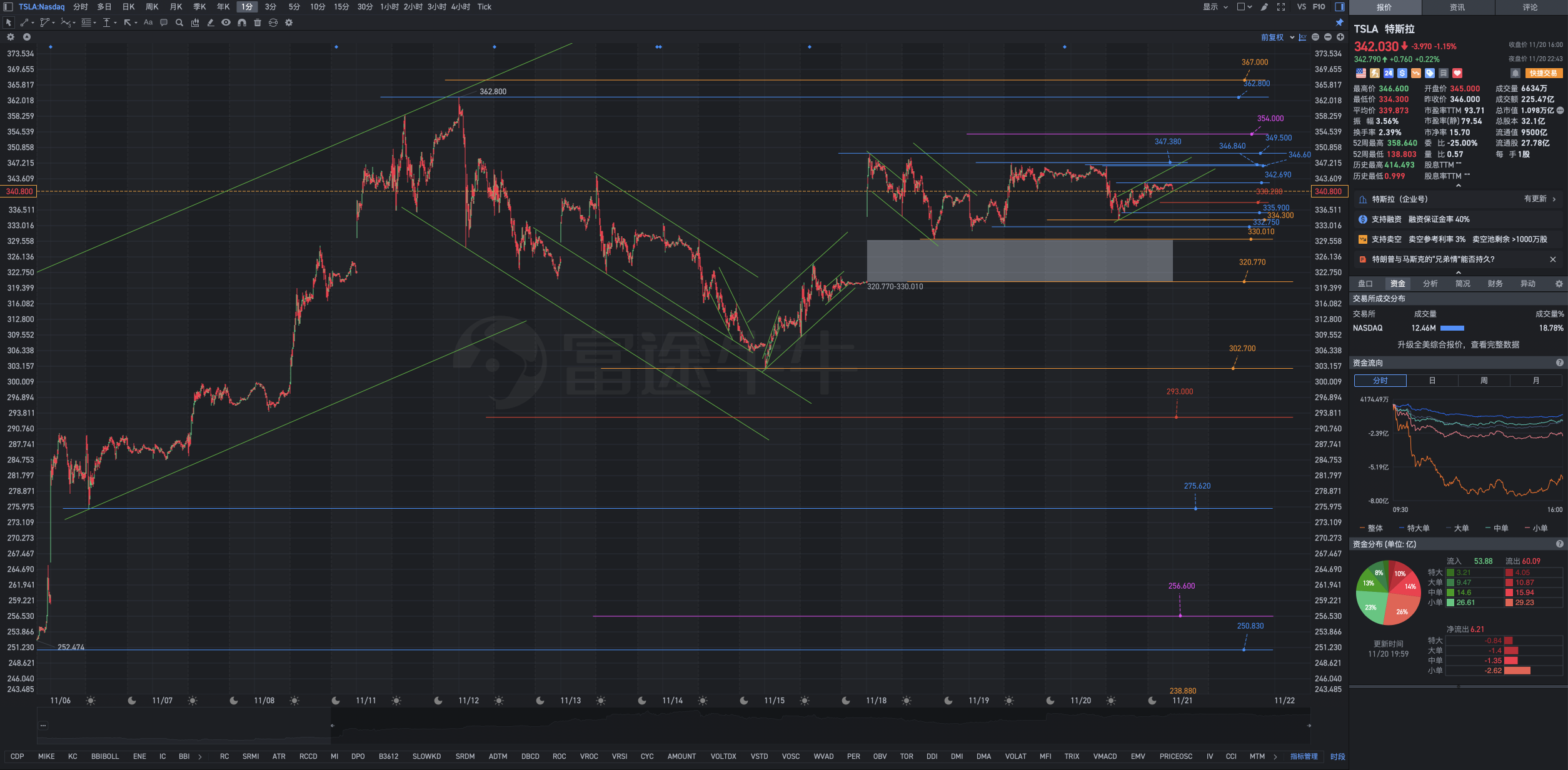The image size is (1568, 770).
Task: Open the Fibonacci level lines tool
Action: pyautogui.click(x=86, y=22)
